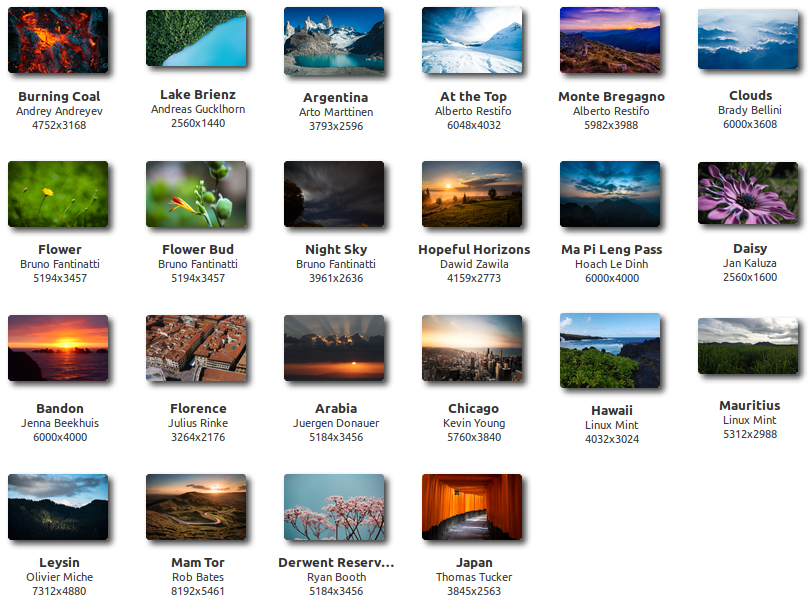Pick the Mam Tor winding road wallpaper
The width and height of the screenshot is (811, 602).
[x=196, y=507]
